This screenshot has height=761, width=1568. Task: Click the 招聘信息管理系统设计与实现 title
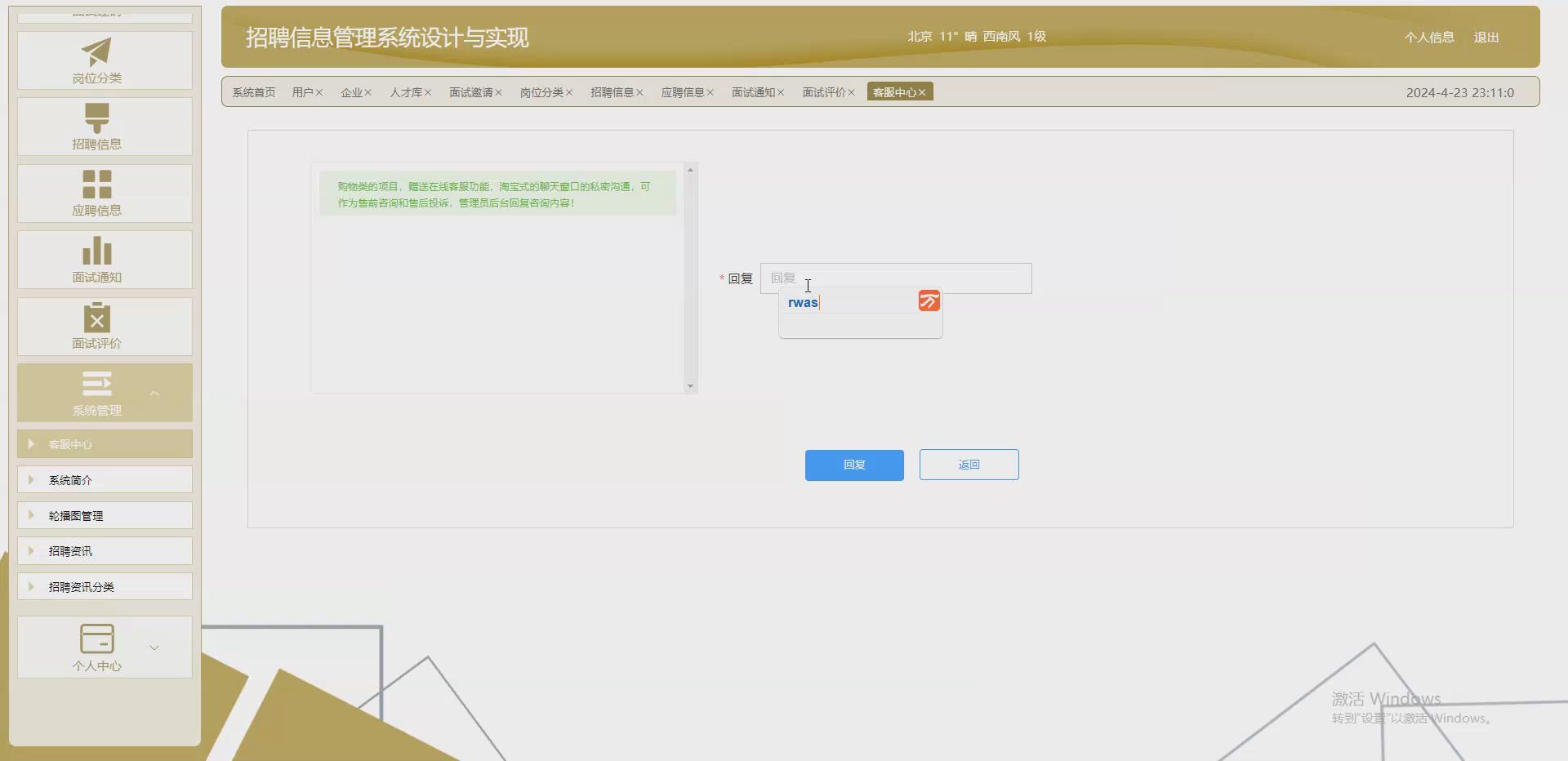tap(387, 38)
